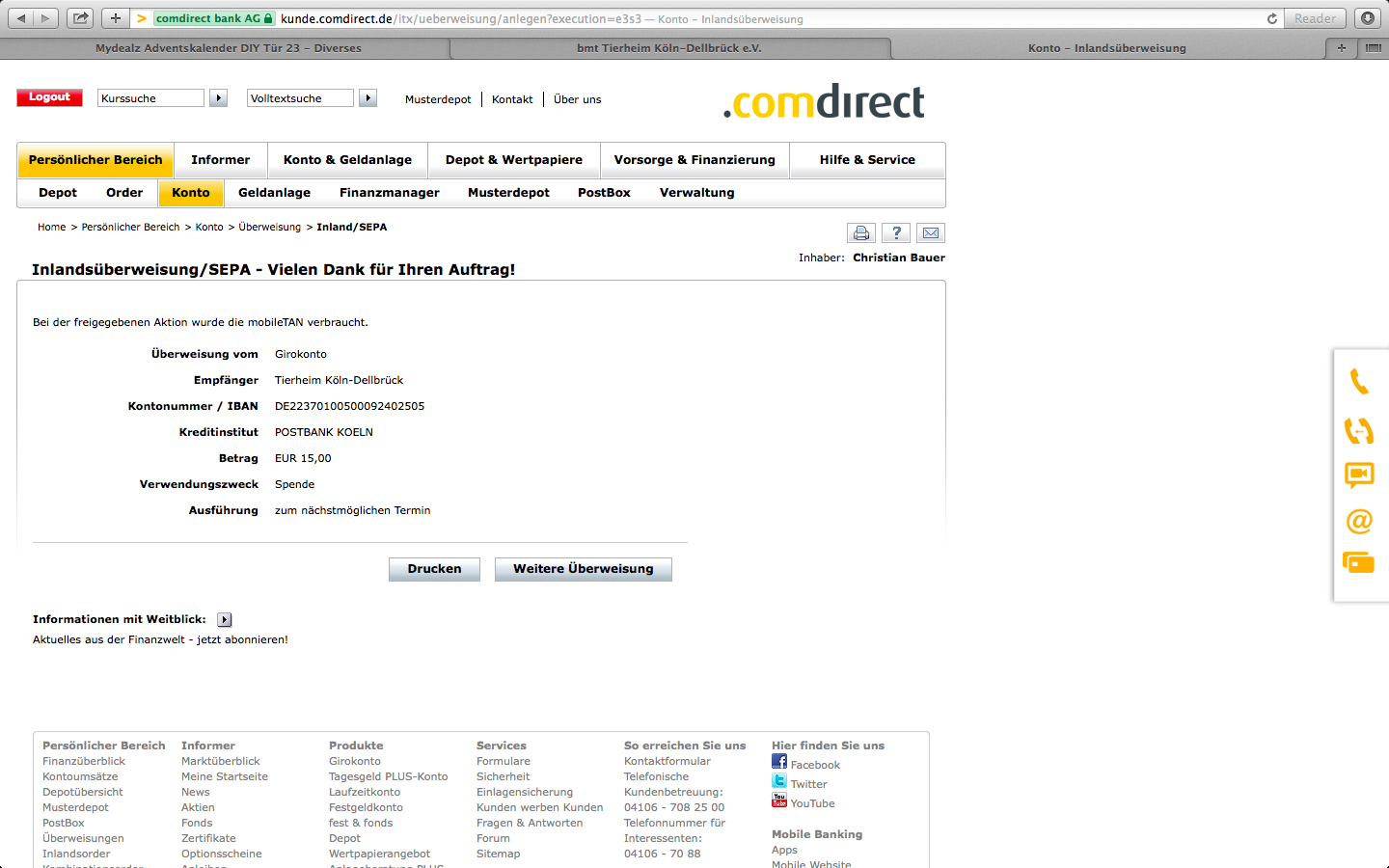The height and width of the screenshot is (868, 1389).
Task: Switch to Mydealz Adventskalender browser tab
Action: (x=229, y=47)
